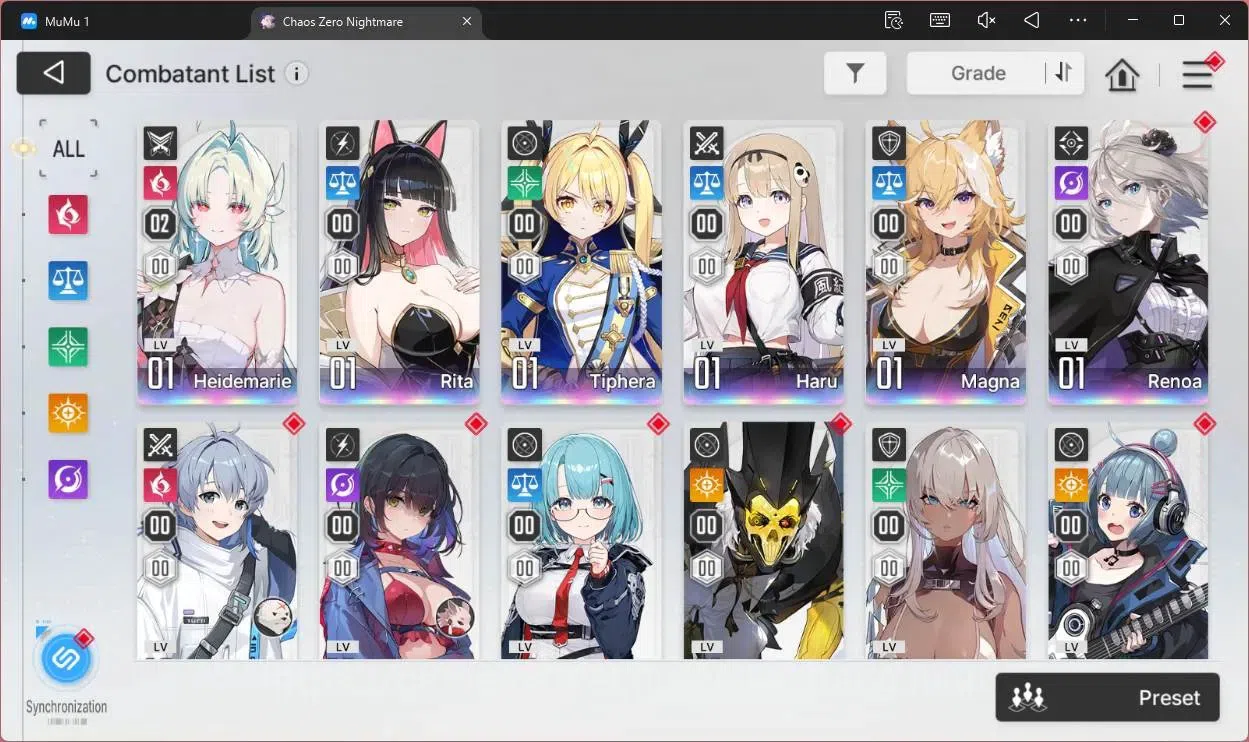Mute the emulator sound

click(x=986, y=20)
